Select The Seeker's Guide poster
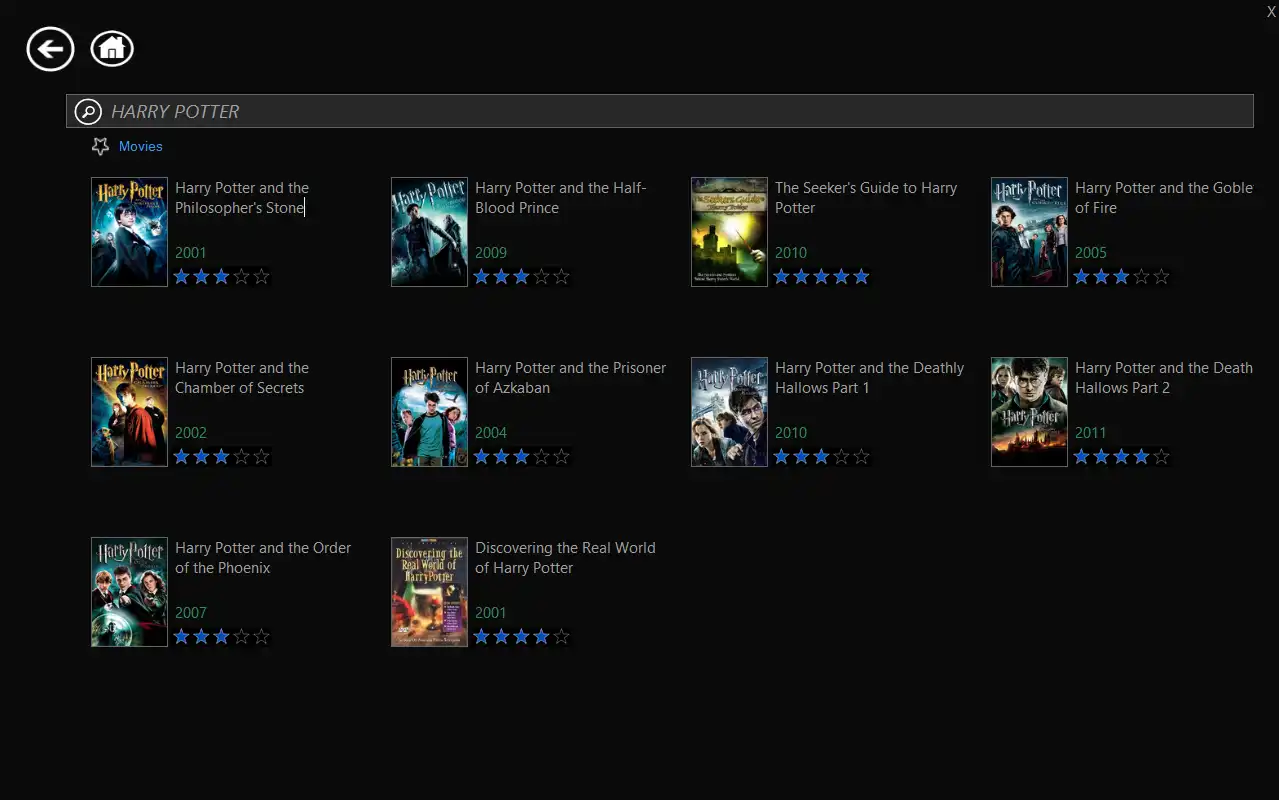Image resolution: width=1279 pixels, height=800 pixels. pos(729,232)
